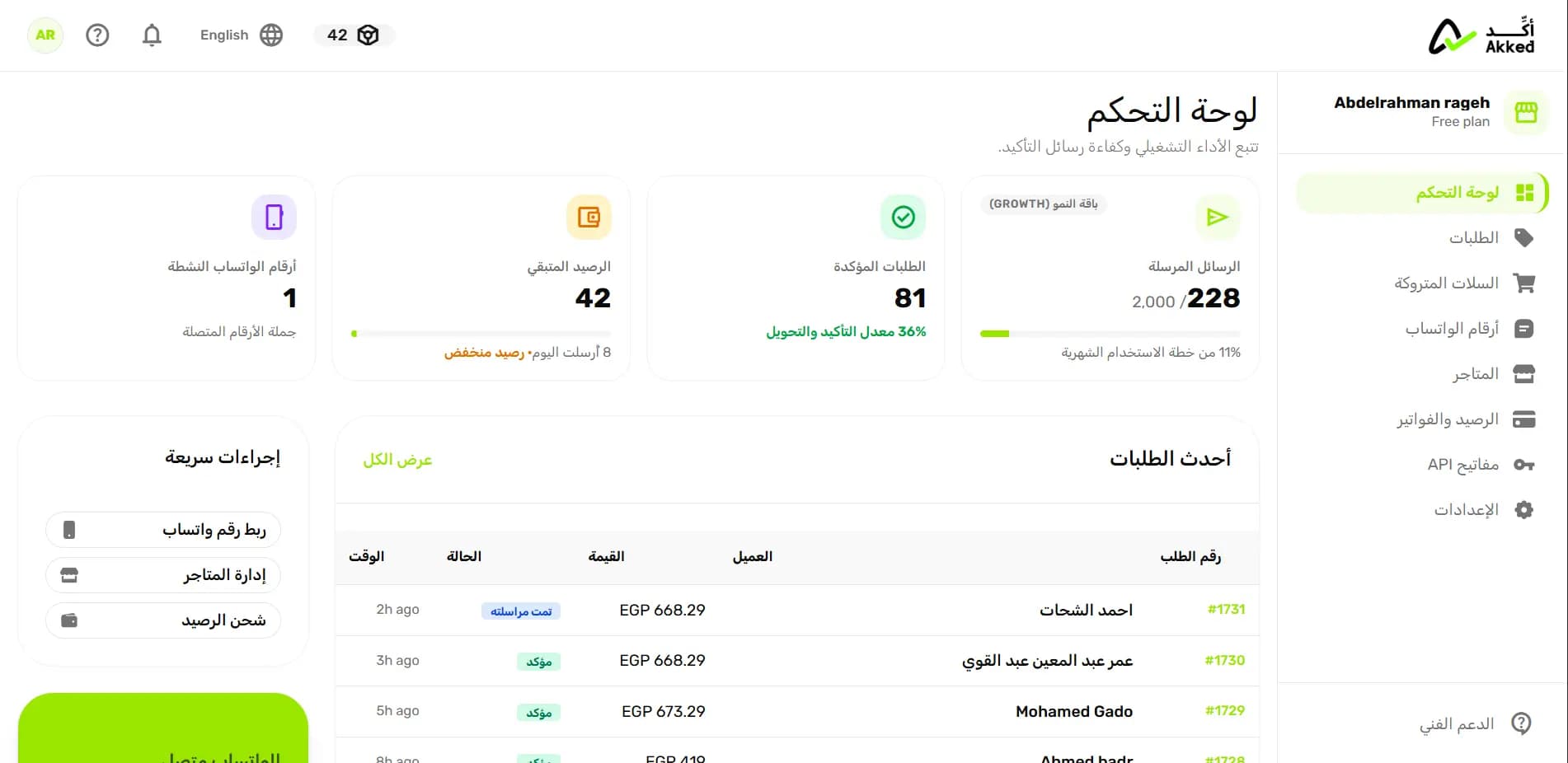
Task: Click the store icon in إدارة المتاجر button
Action: (69, 575)
